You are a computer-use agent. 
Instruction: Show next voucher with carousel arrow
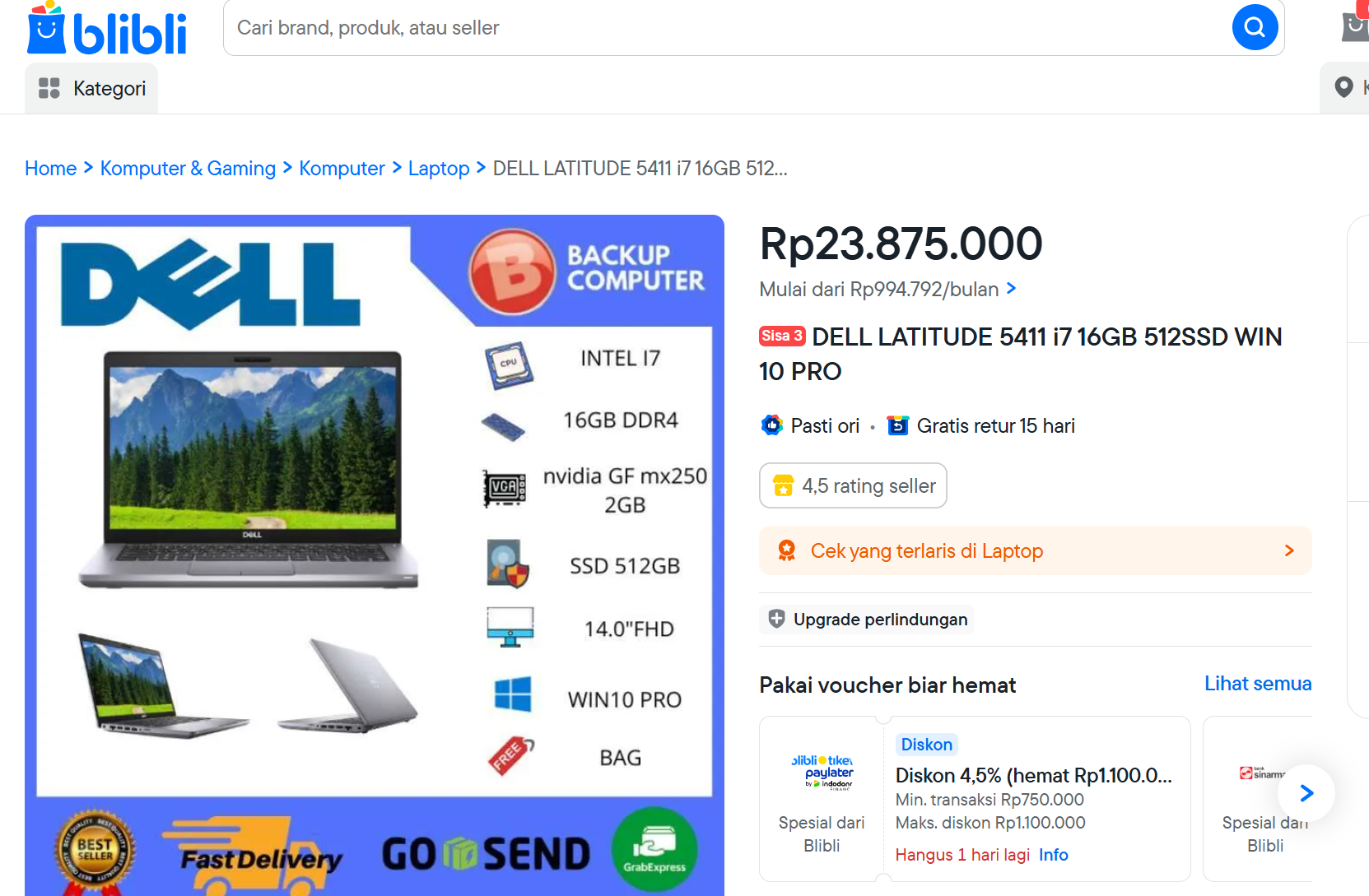coord(1306,793)
